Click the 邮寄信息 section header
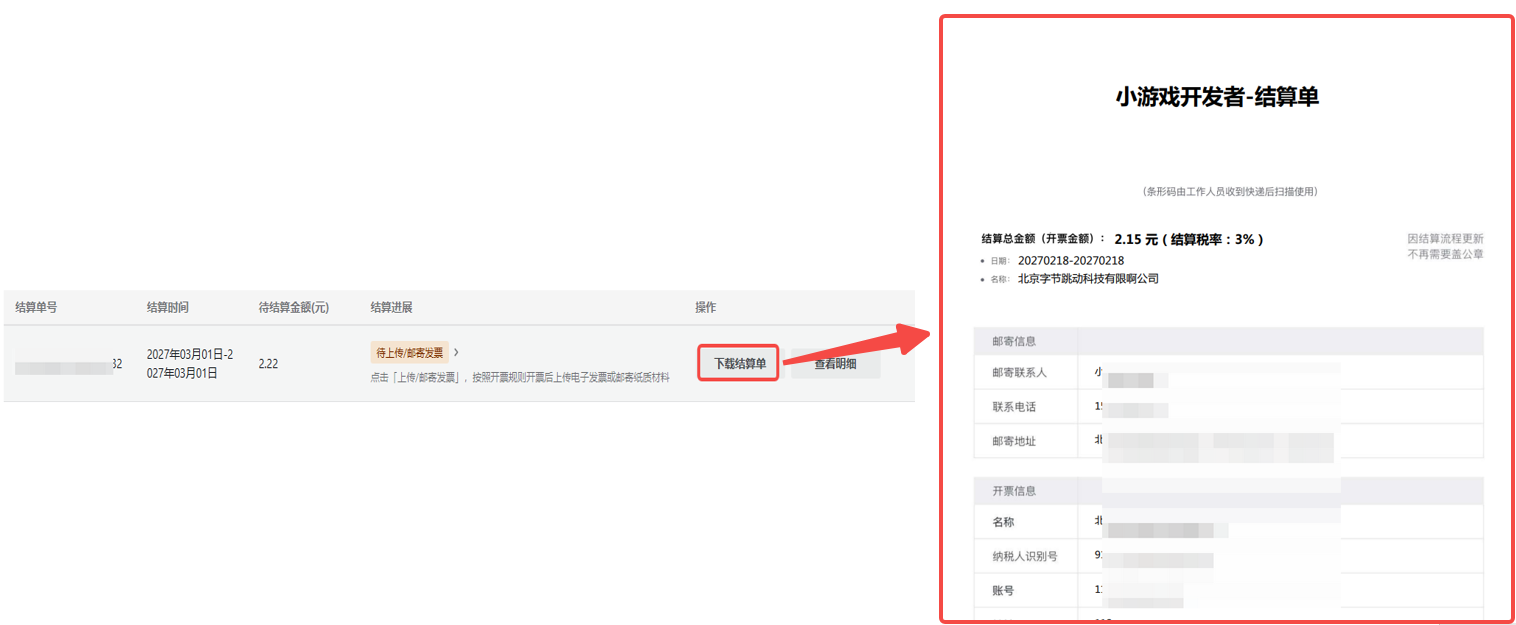The height and width of the screenshot is (625, 1516). (1014, 342)
